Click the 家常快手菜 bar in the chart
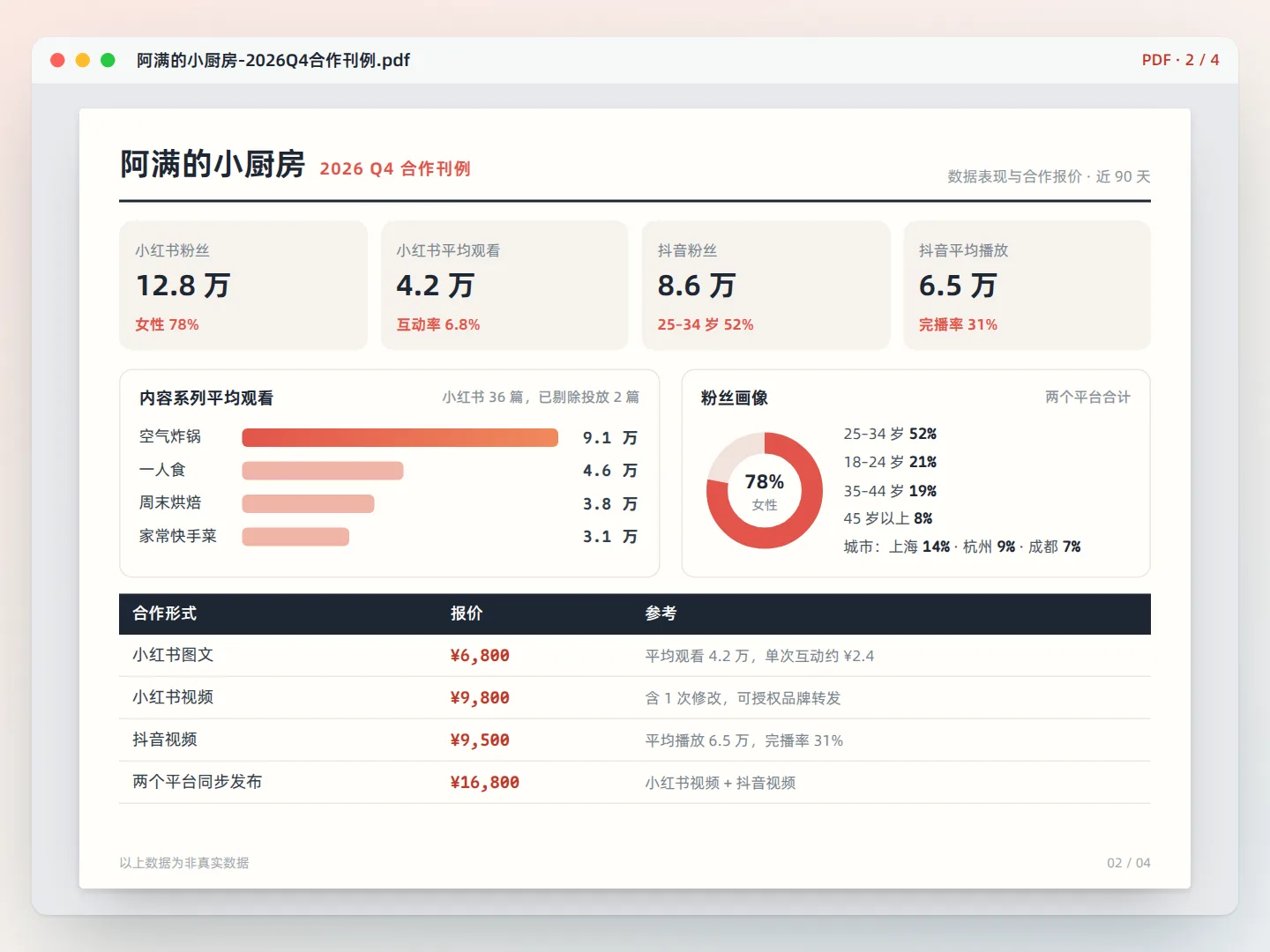Viewport: 1270px width, 952px height. [x=295, y=537]
